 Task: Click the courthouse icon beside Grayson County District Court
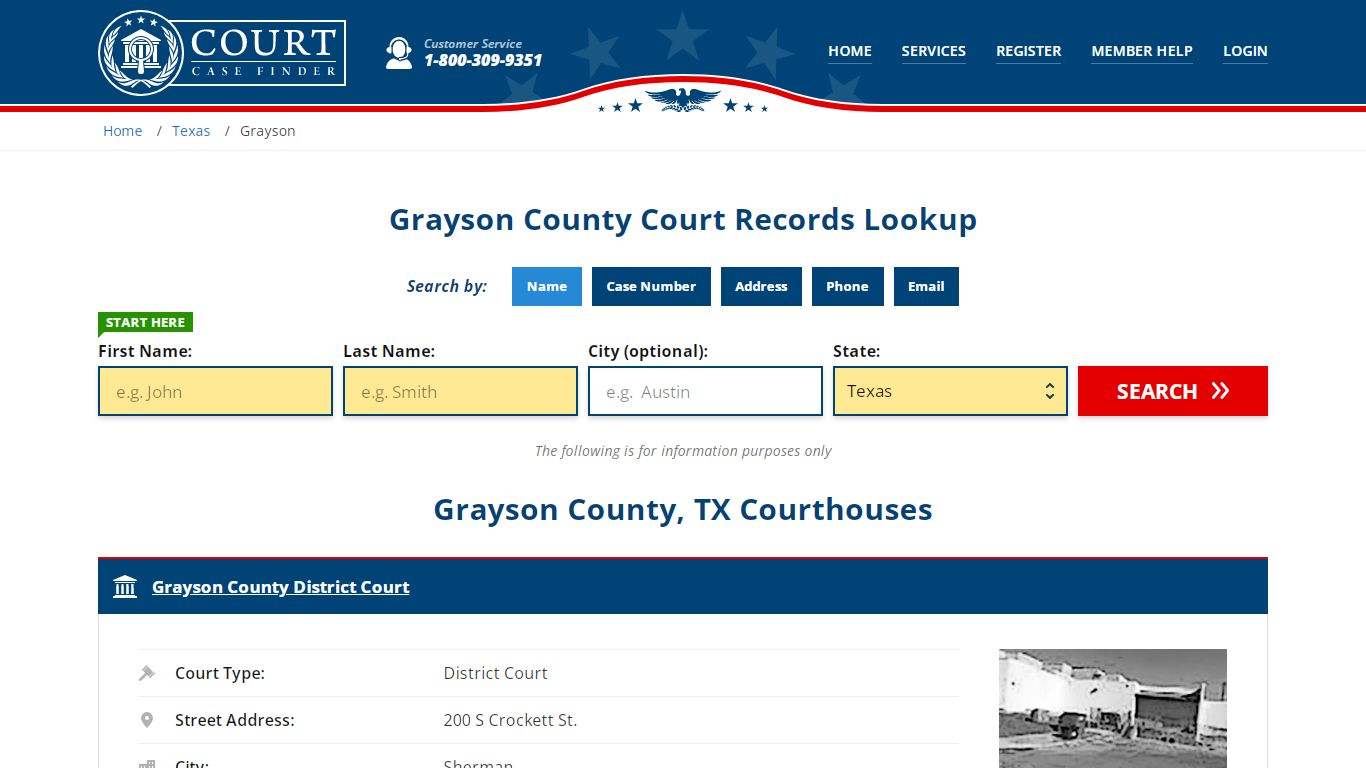pos(125,587)
